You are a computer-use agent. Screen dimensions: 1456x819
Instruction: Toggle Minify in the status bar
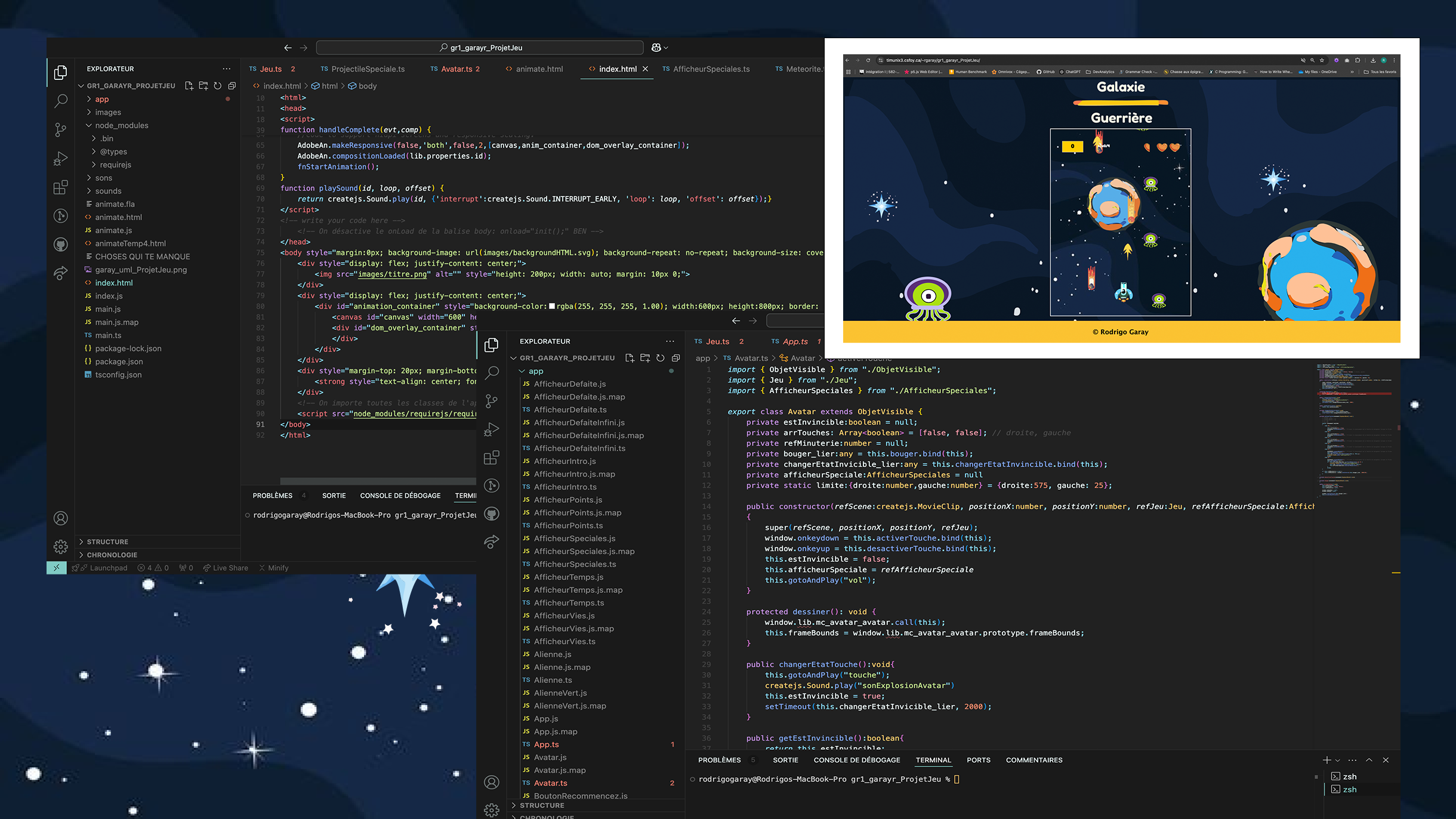point(274,568)
